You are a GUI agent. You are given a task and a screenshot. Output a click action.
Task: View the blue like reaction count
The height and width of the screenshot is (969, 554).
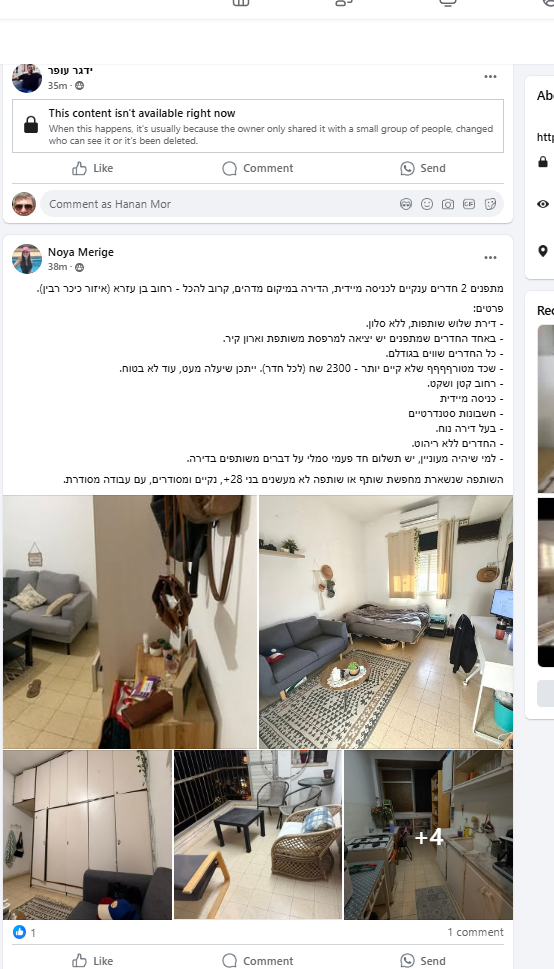pos(24,932)
